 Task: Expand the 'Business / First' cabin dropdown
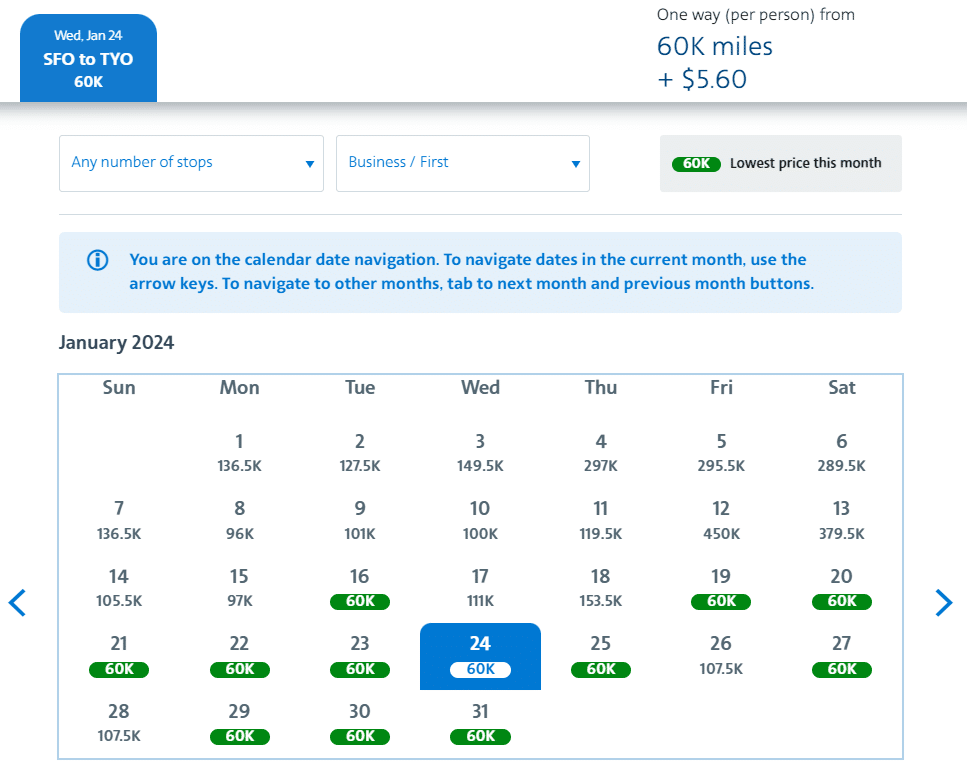[462, 163]
